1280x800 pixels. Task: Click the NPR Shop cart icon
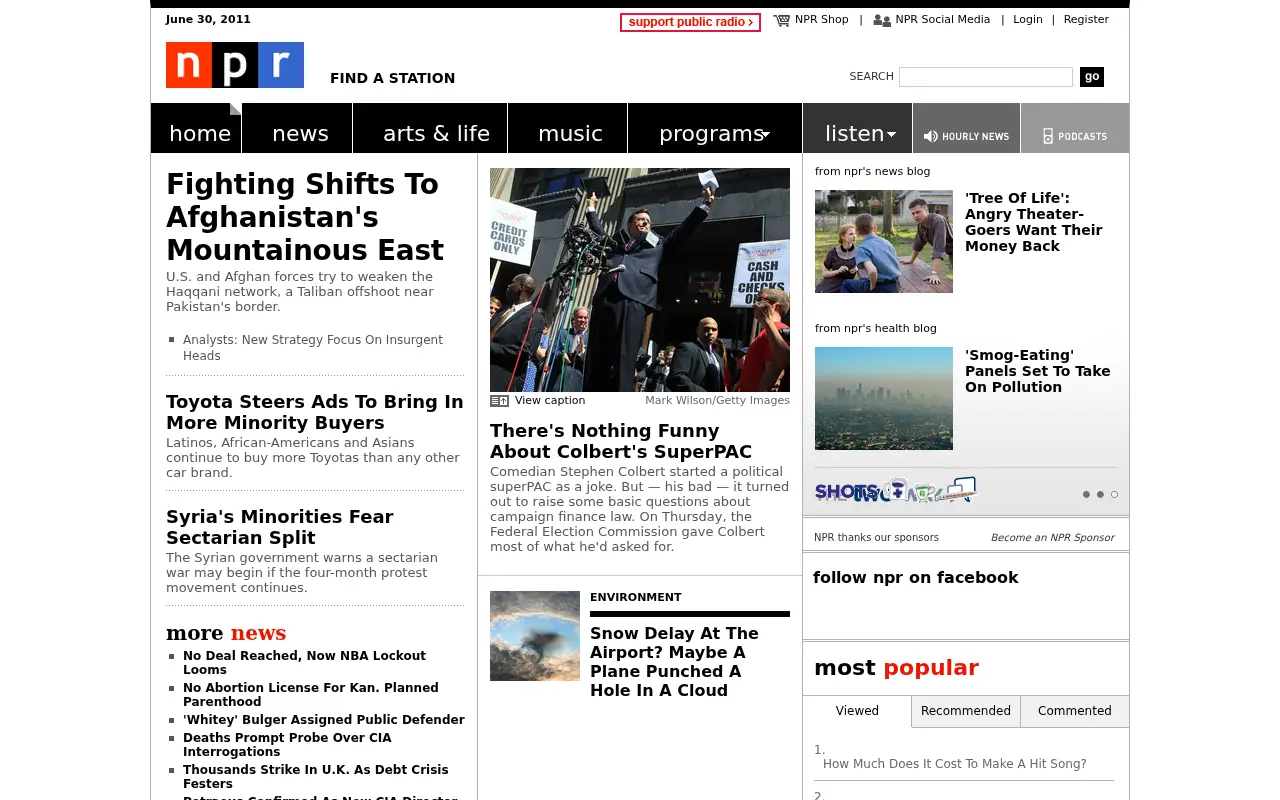coord(781,20)
